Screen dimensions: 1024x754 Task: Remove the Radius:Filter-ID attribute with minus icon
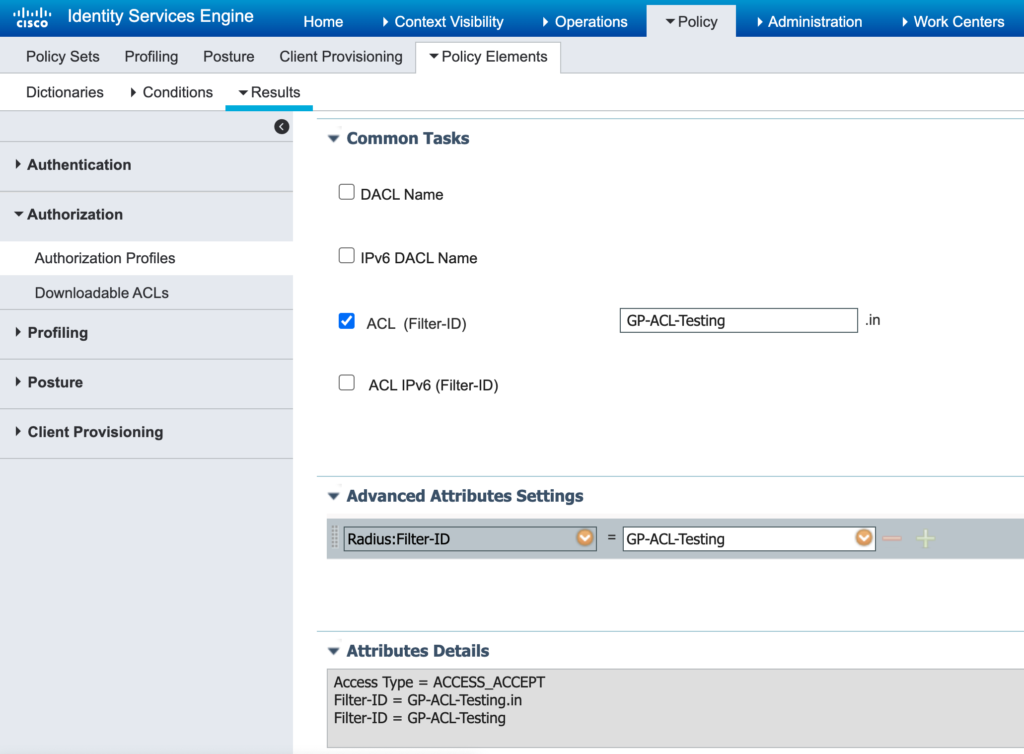coord(892,539)
